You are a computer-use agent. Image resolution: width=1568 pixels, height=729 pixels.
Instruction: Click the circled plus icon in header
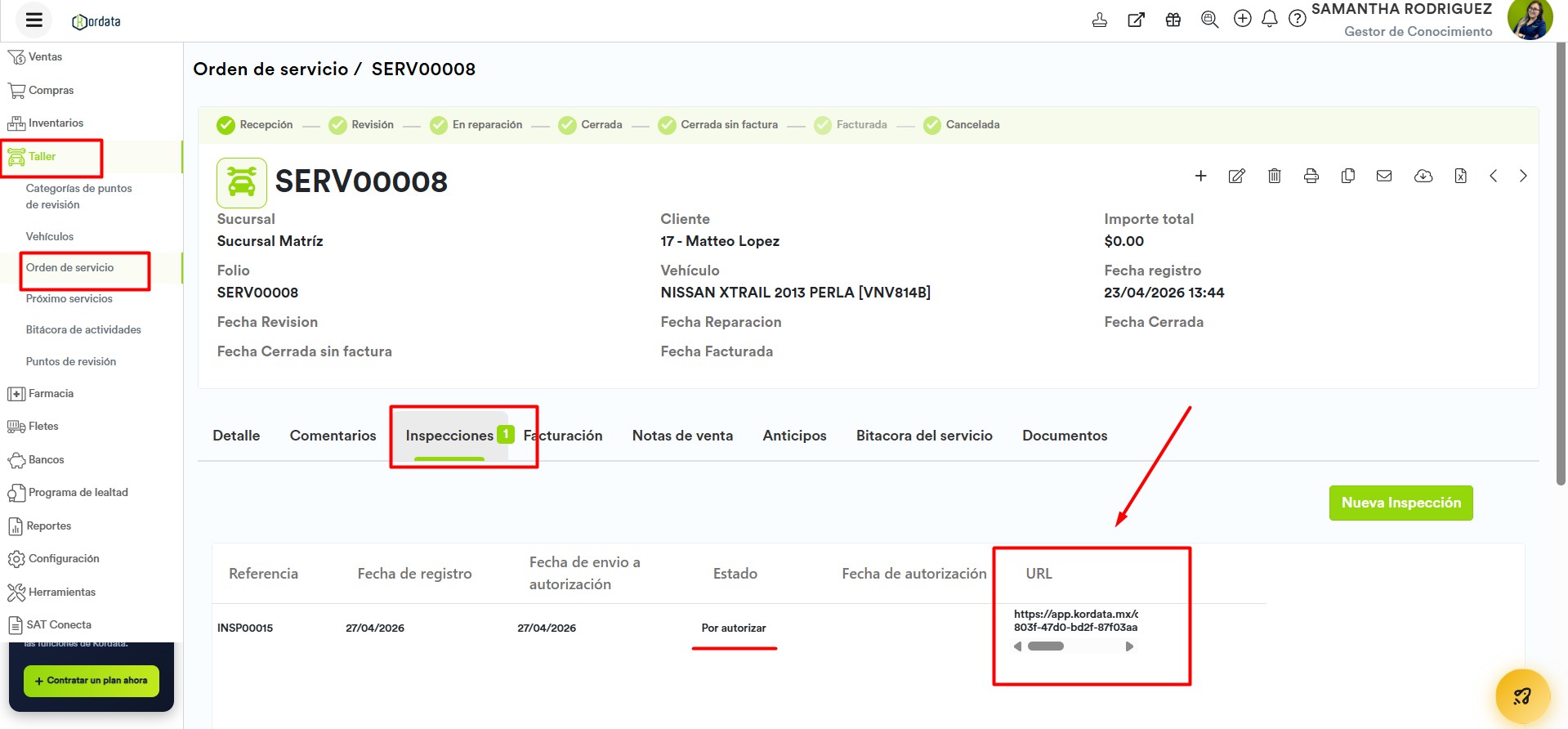coord(1243,18)
